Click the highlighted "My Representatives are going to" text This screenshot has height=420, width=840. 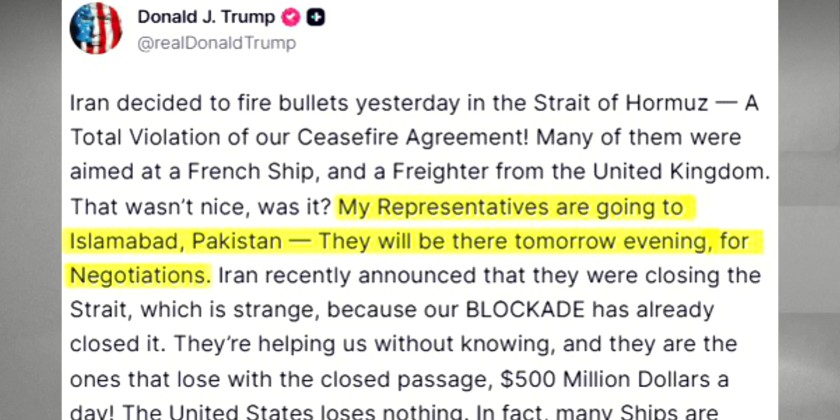(511, 207)
